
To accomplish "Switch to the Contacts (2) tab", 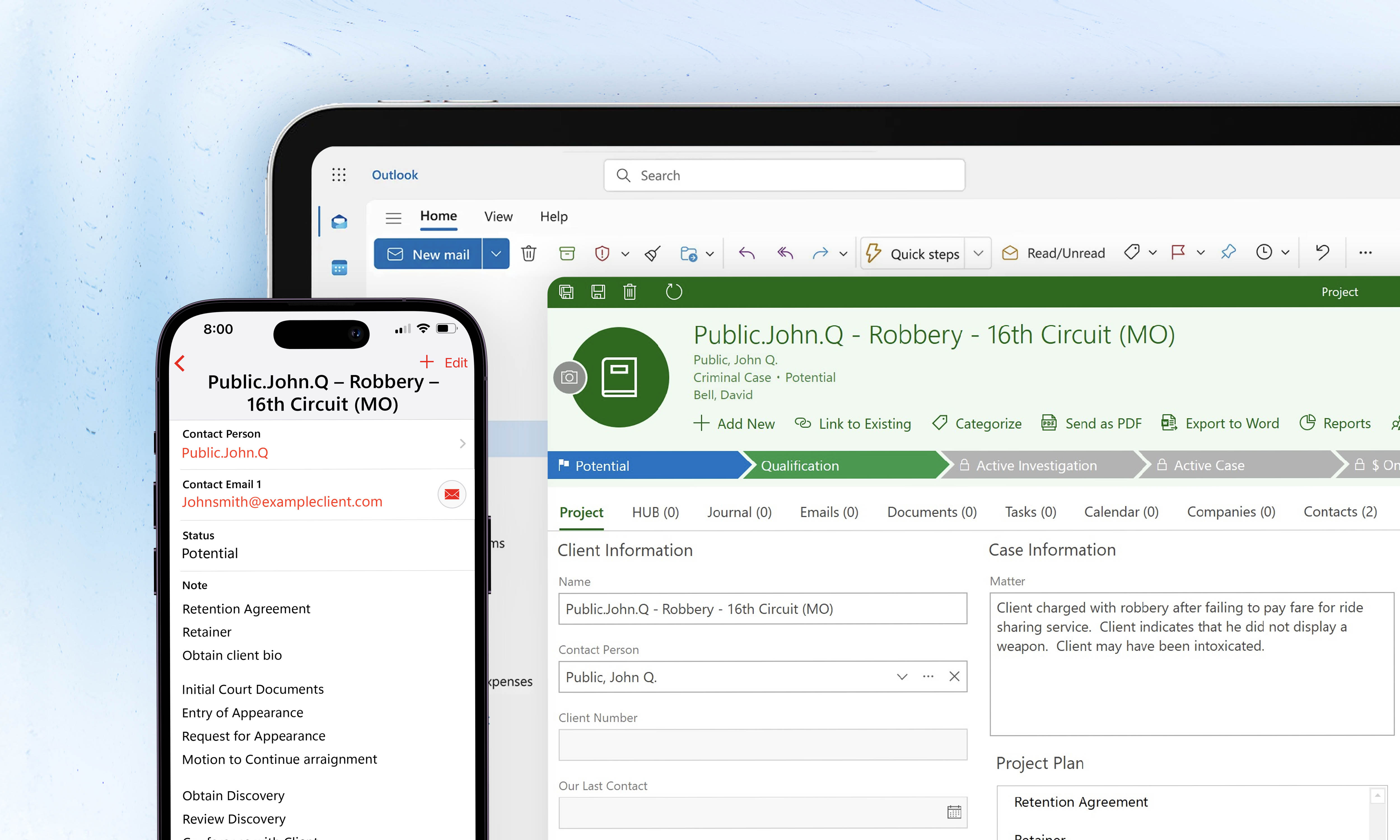I will (x=1340, y=512).
